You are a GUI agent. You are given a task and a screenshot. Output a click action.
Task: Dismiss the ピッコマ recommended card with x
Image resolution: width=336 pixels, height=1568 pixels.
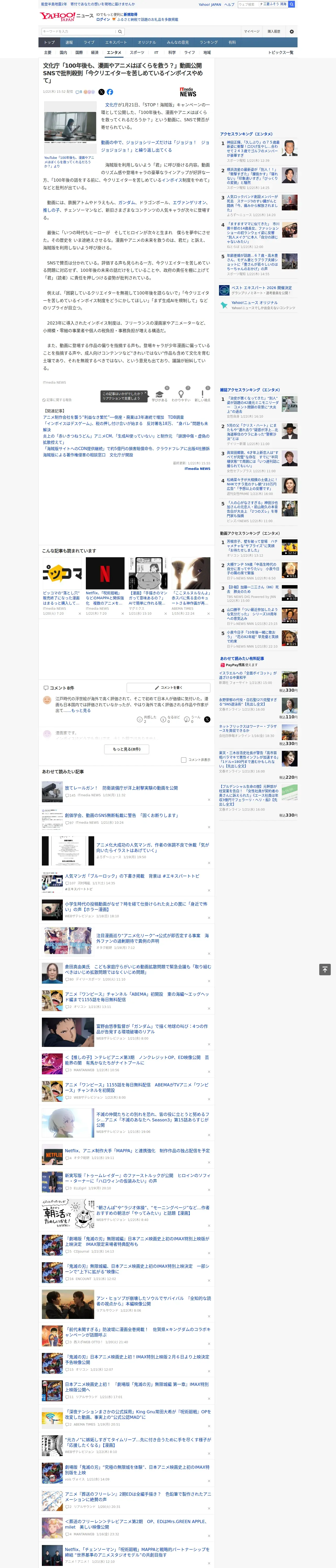point(79,614)
